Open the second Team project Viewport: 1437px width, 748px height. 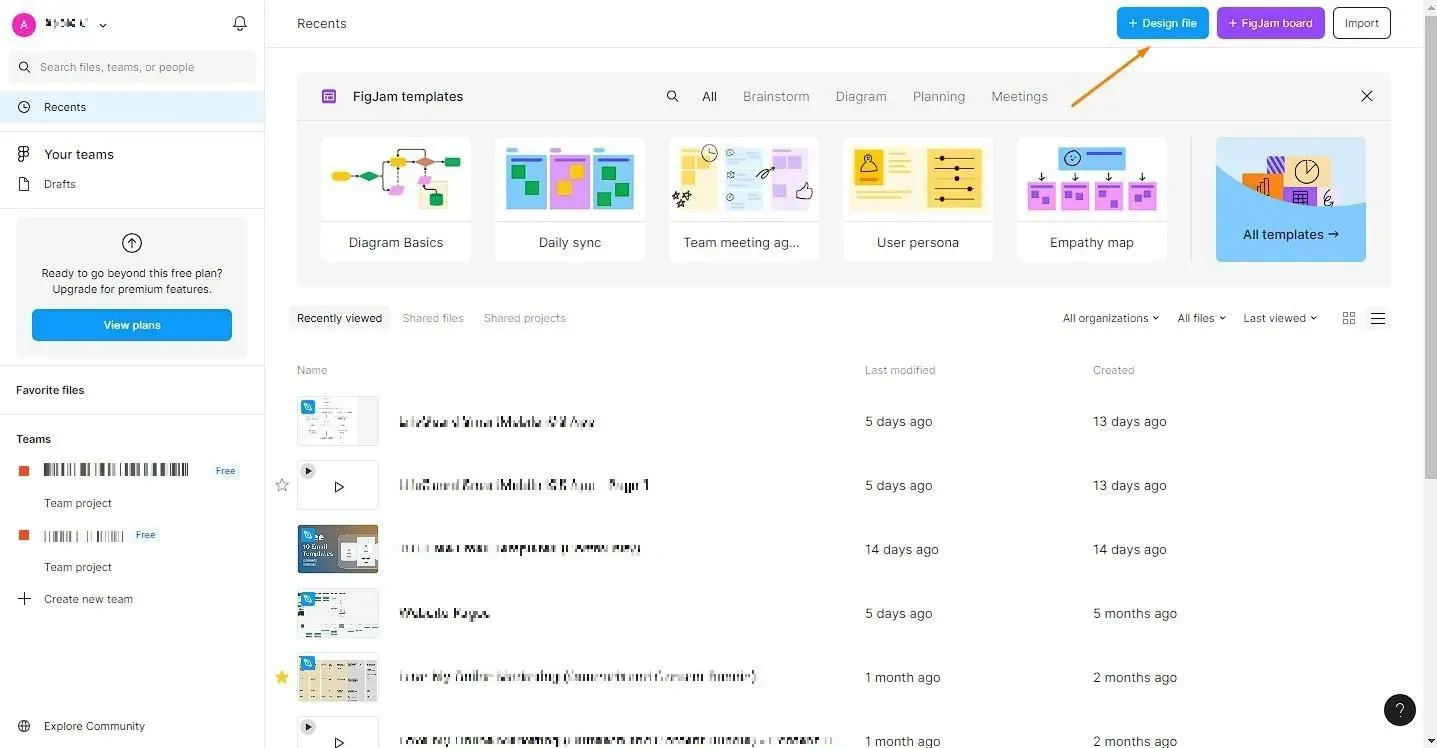click(78, 567)
